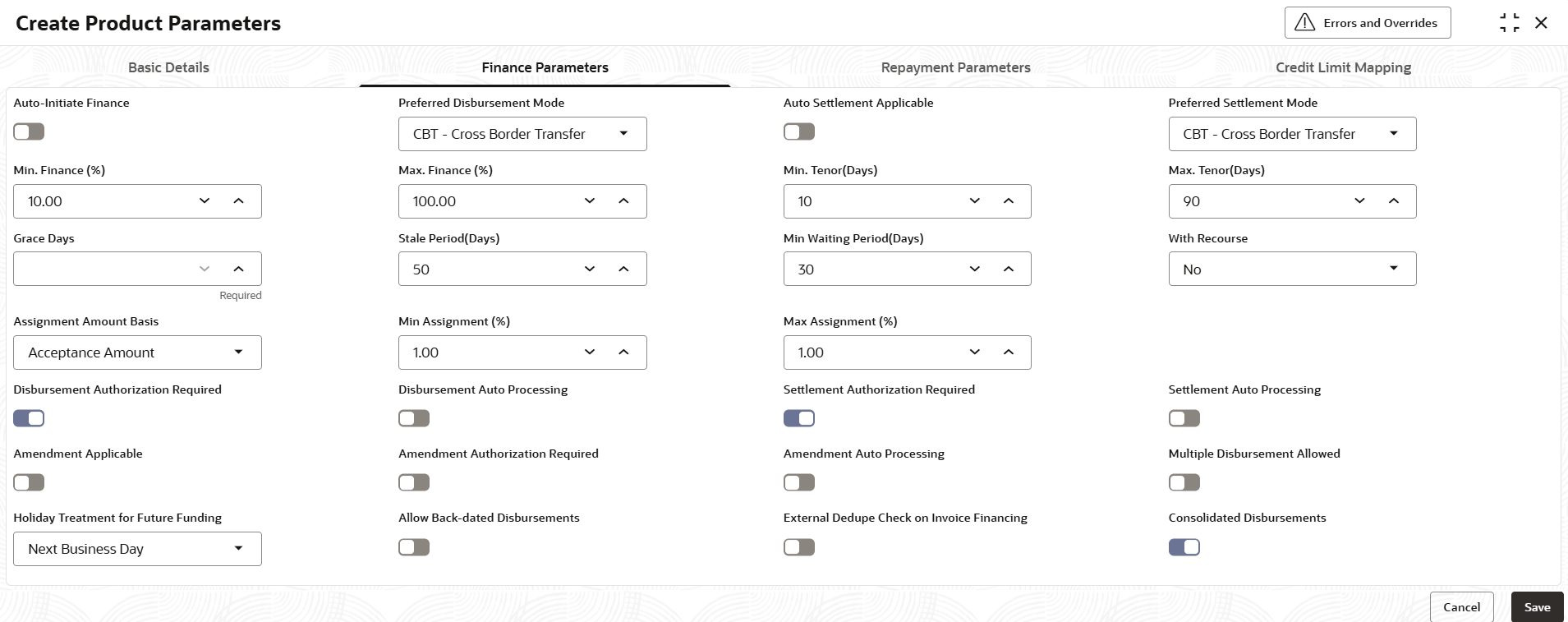The width and height of the screenshot is (1568, 622).
Task: Increase Max Assignment (%) up chevron
Action: [x=1009, y=352]
